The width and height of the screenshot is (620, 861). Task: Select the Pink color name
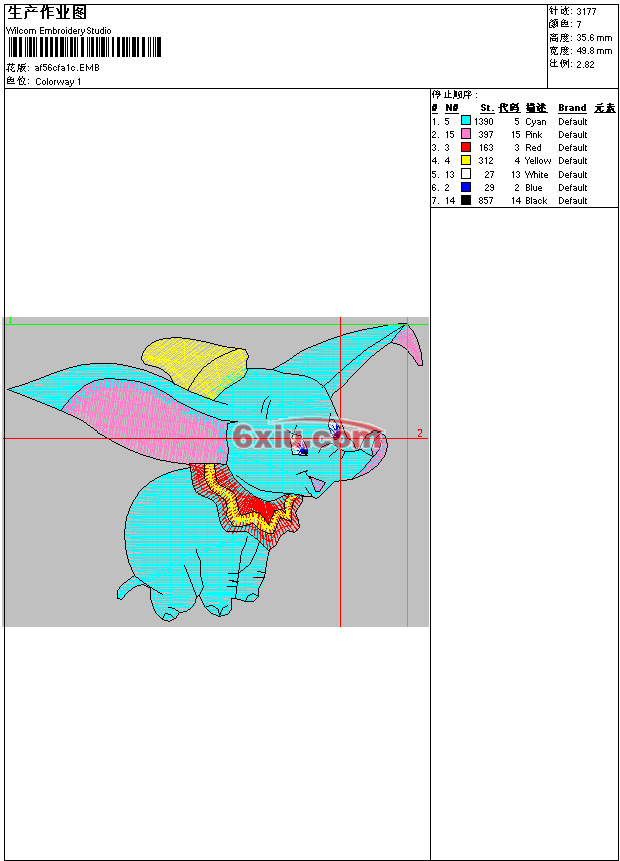(534, 135)
